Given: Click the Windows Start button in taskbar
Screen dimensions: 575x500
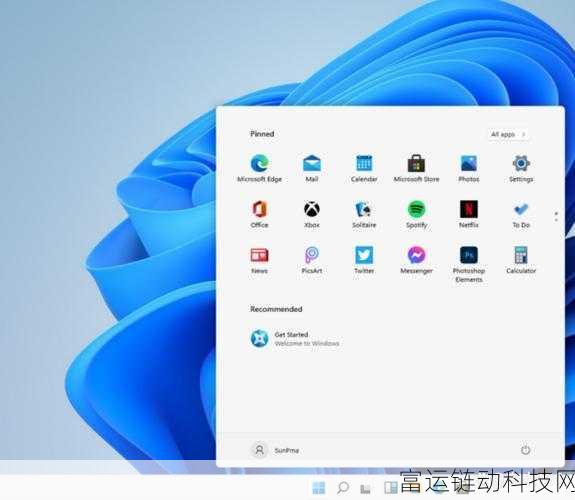Looking at the screenshot, I should (x=318, y=488).
